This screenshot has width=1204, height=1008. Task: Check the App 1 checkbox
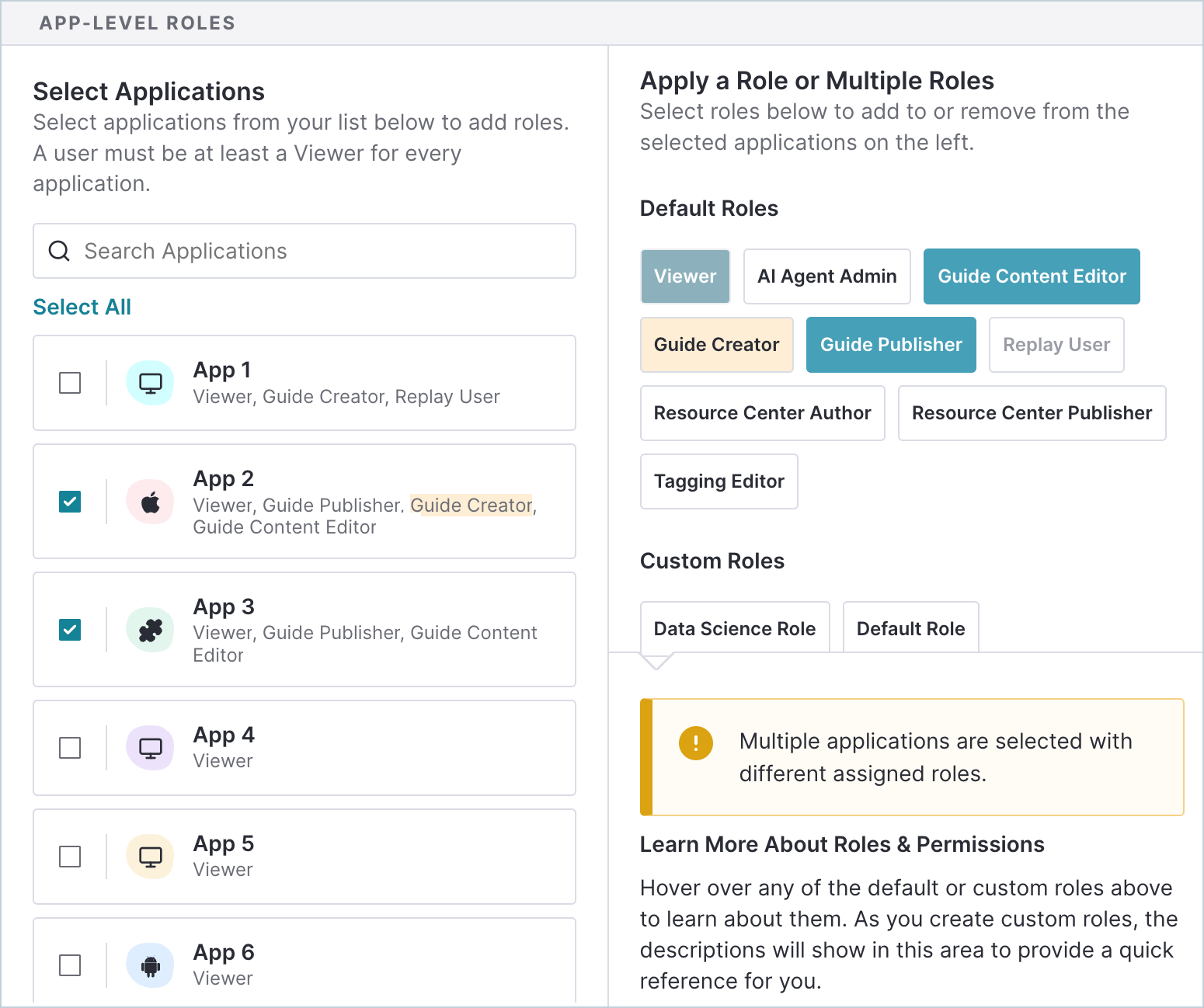click(x=70, y=383)
